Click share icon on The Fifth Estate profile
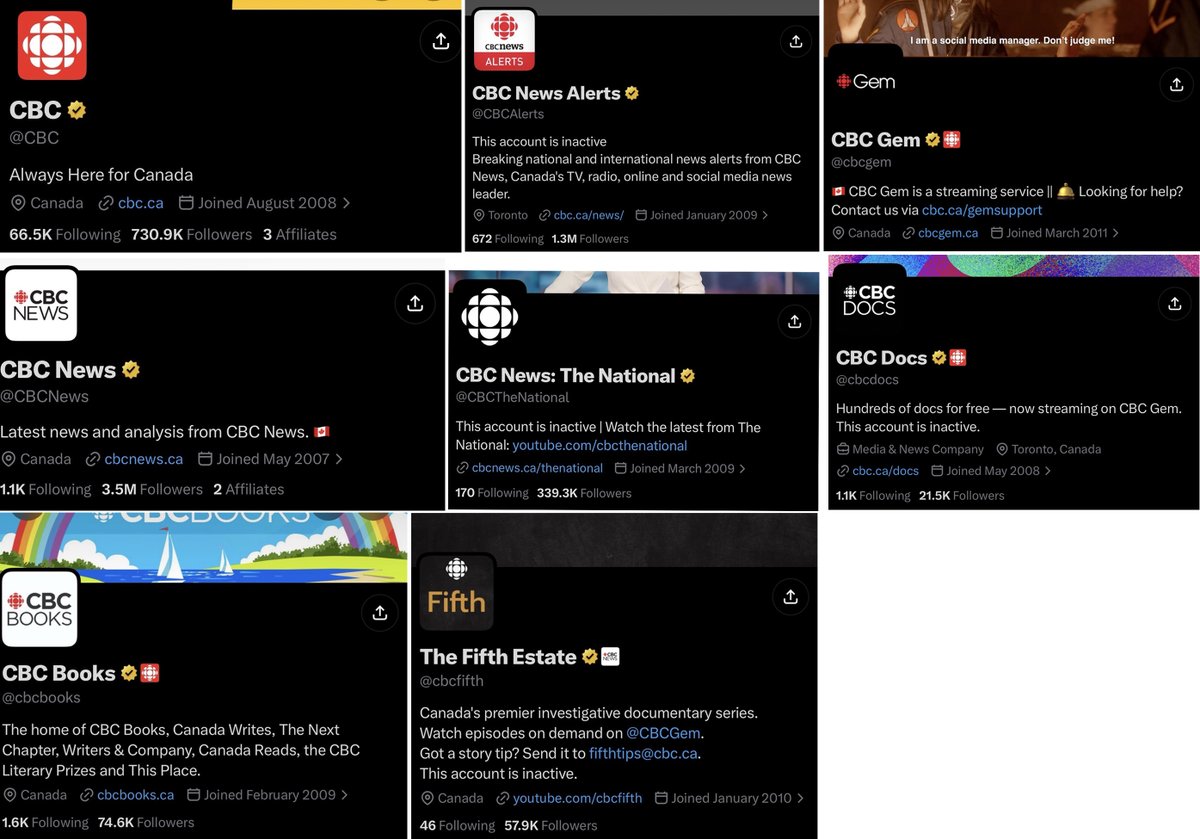1200x839 pixels. pos(790,597)
